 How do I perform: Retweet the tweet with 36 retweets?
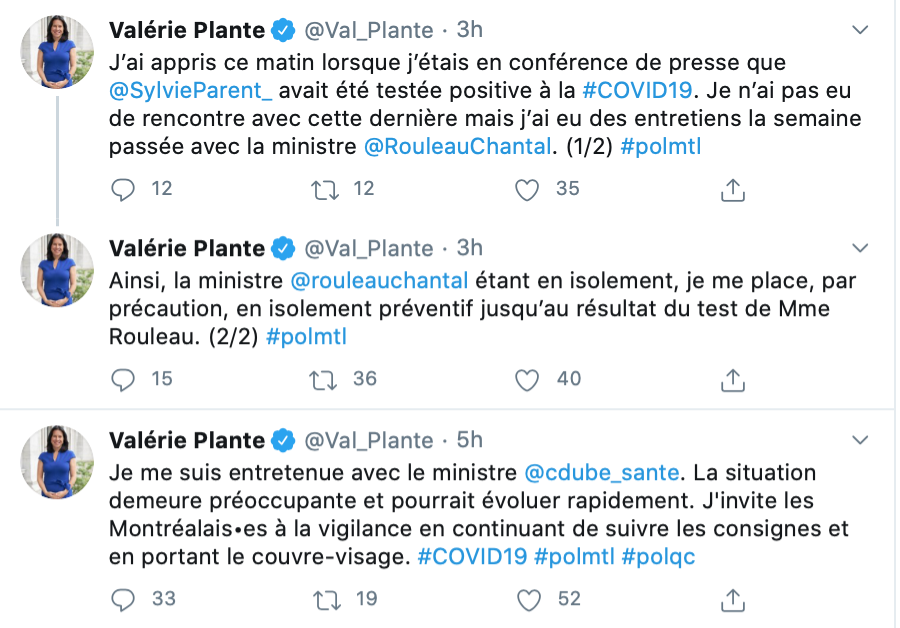tap(326, 379)
